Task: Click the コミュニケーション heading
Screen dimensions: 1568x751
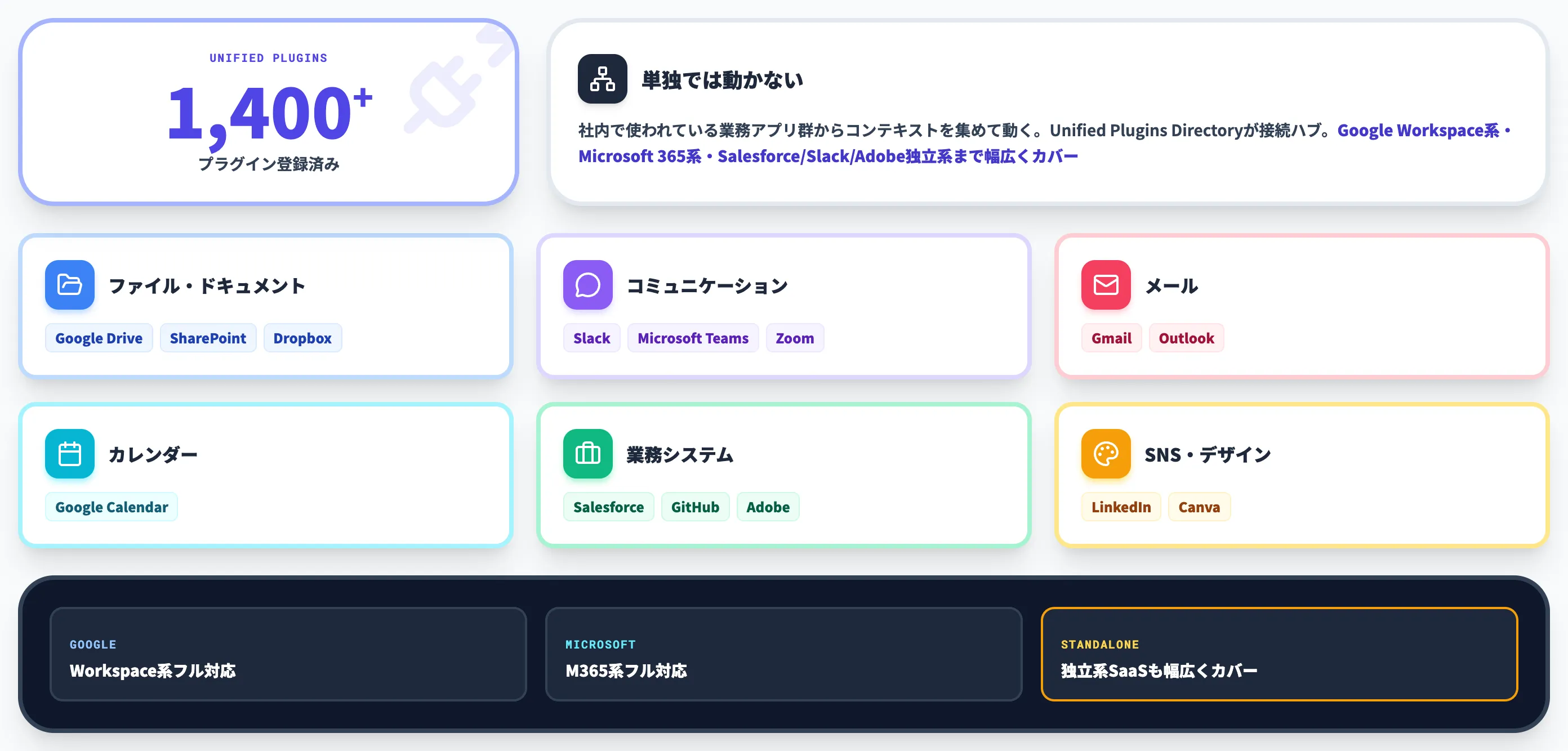Action: pos(707,285)
